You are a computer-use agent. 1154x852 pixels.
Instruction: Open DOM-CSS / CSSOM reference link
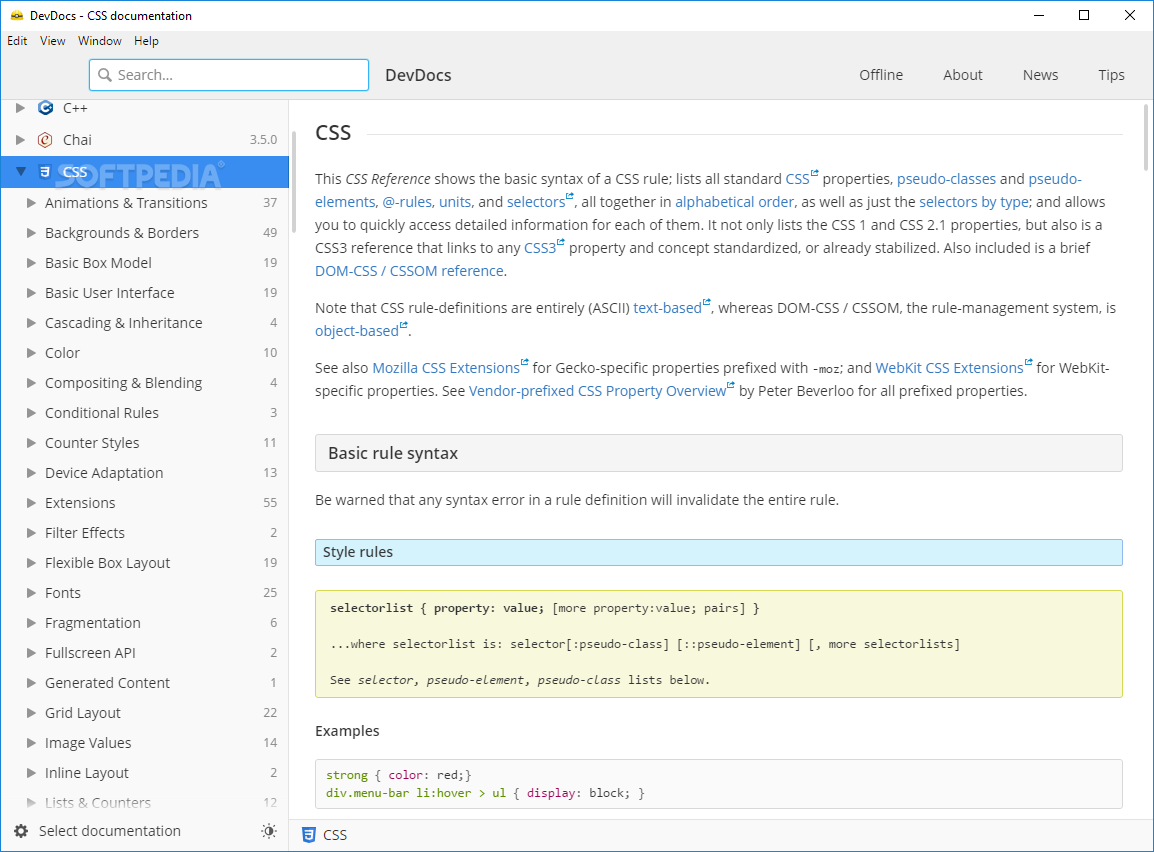click(x=409, y=271)
